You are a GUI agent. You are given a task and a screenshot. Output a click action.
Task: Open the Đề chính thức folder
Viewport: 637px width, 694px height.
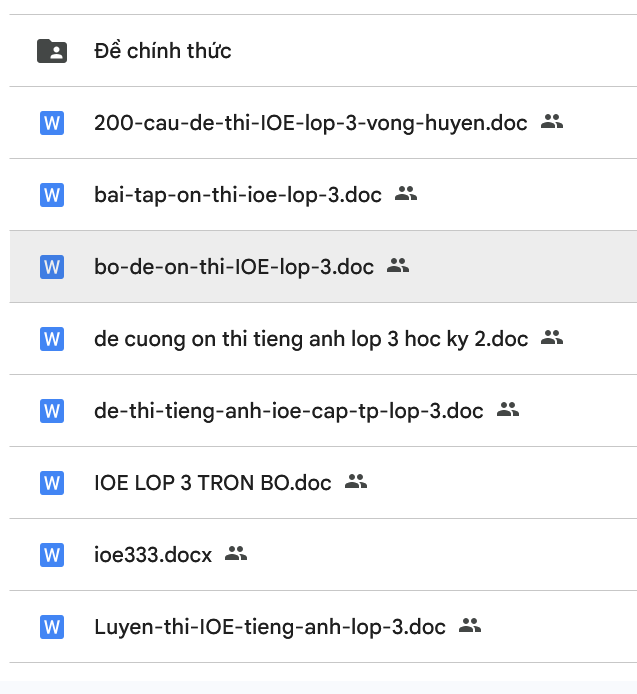(162, 51)
